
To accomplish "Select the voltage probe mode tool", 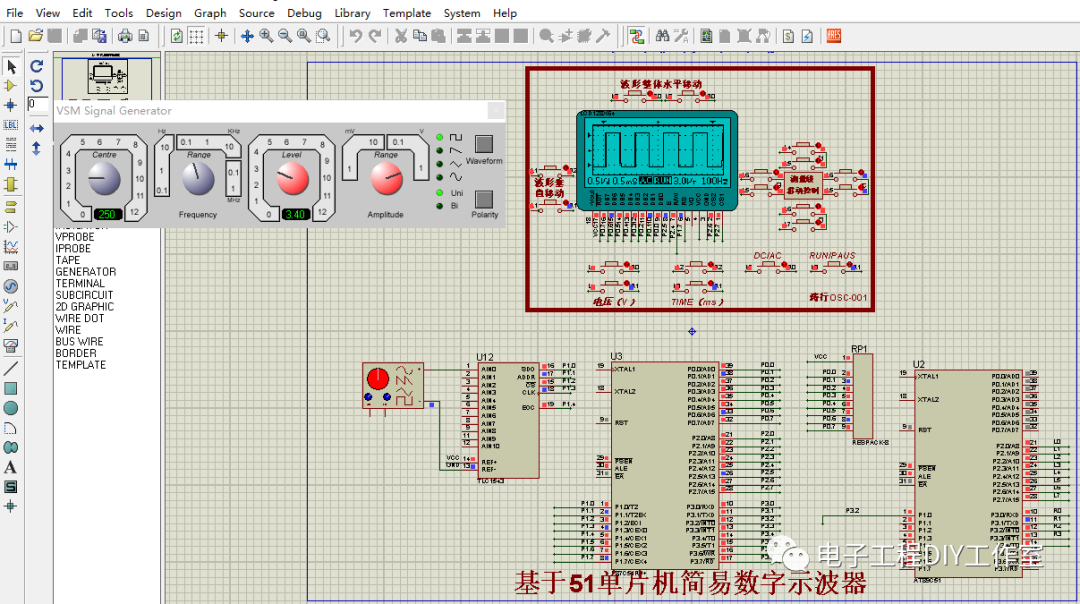I will (12, 306).
